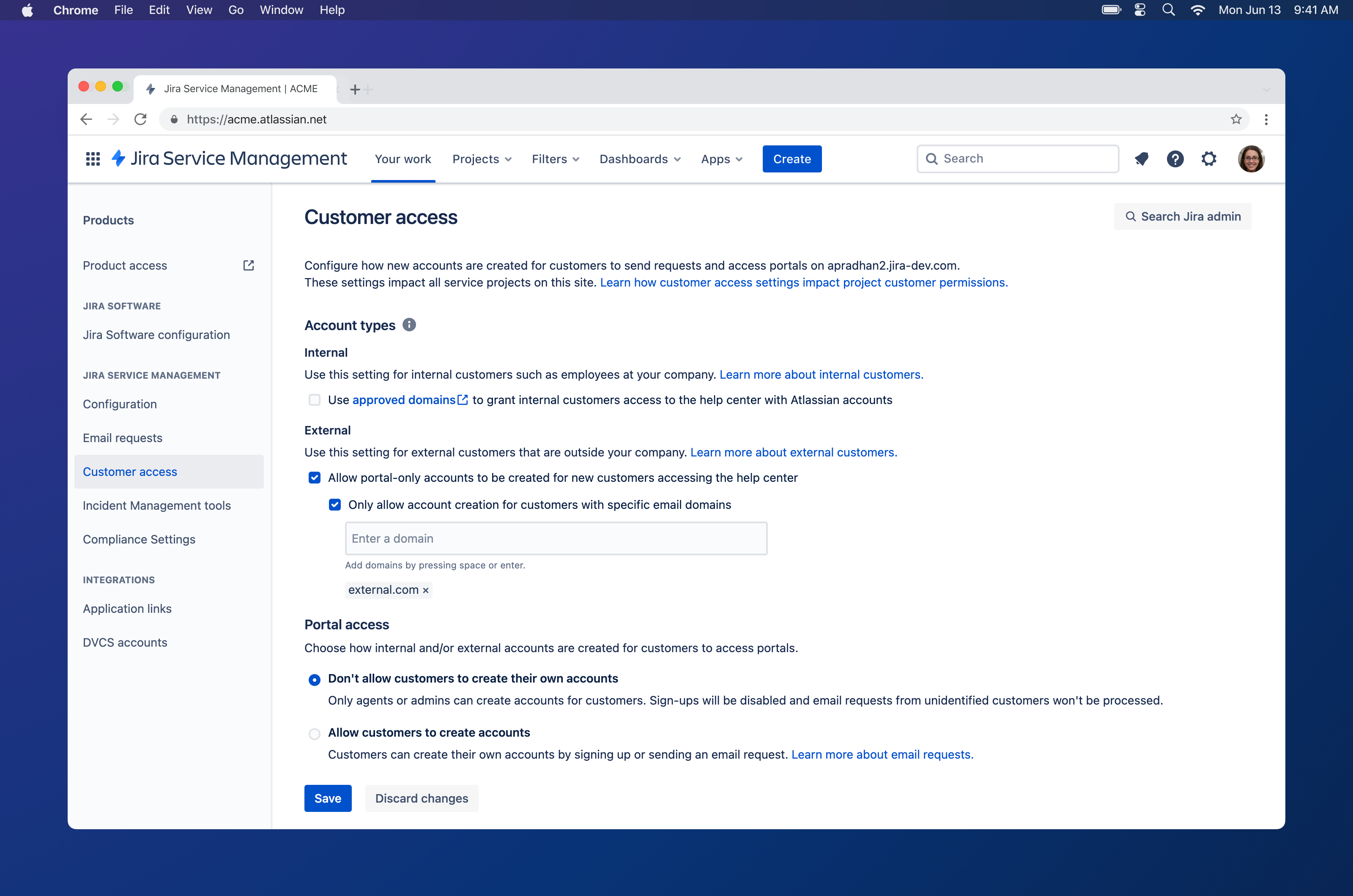Open the settings gear icon
1353x896 pixels.
pyautogui.click(x=1208, y=159)
